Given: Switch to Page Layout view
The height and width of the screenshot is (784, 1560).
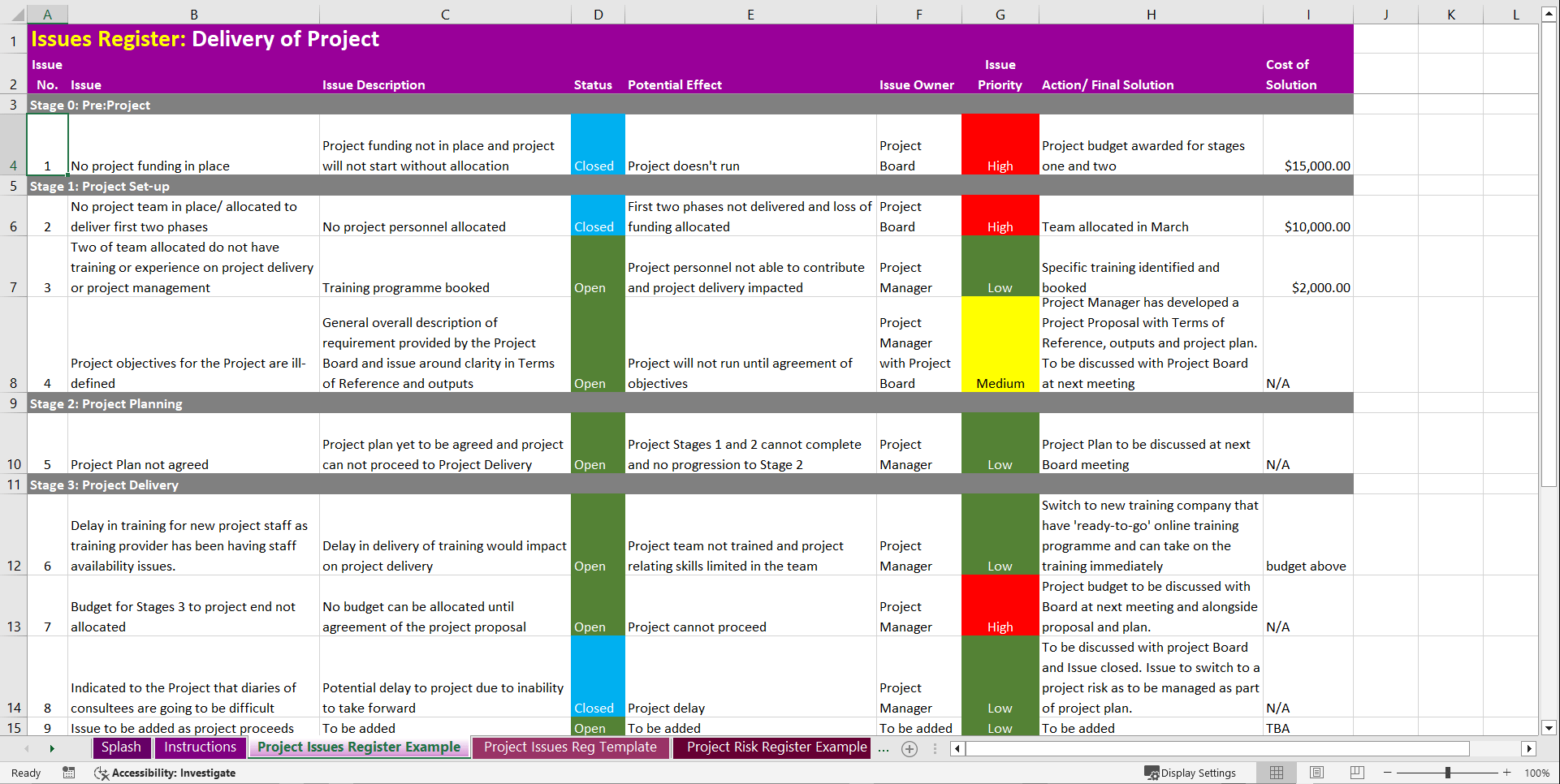Looking at the screenshot, I should point(1316,773).
